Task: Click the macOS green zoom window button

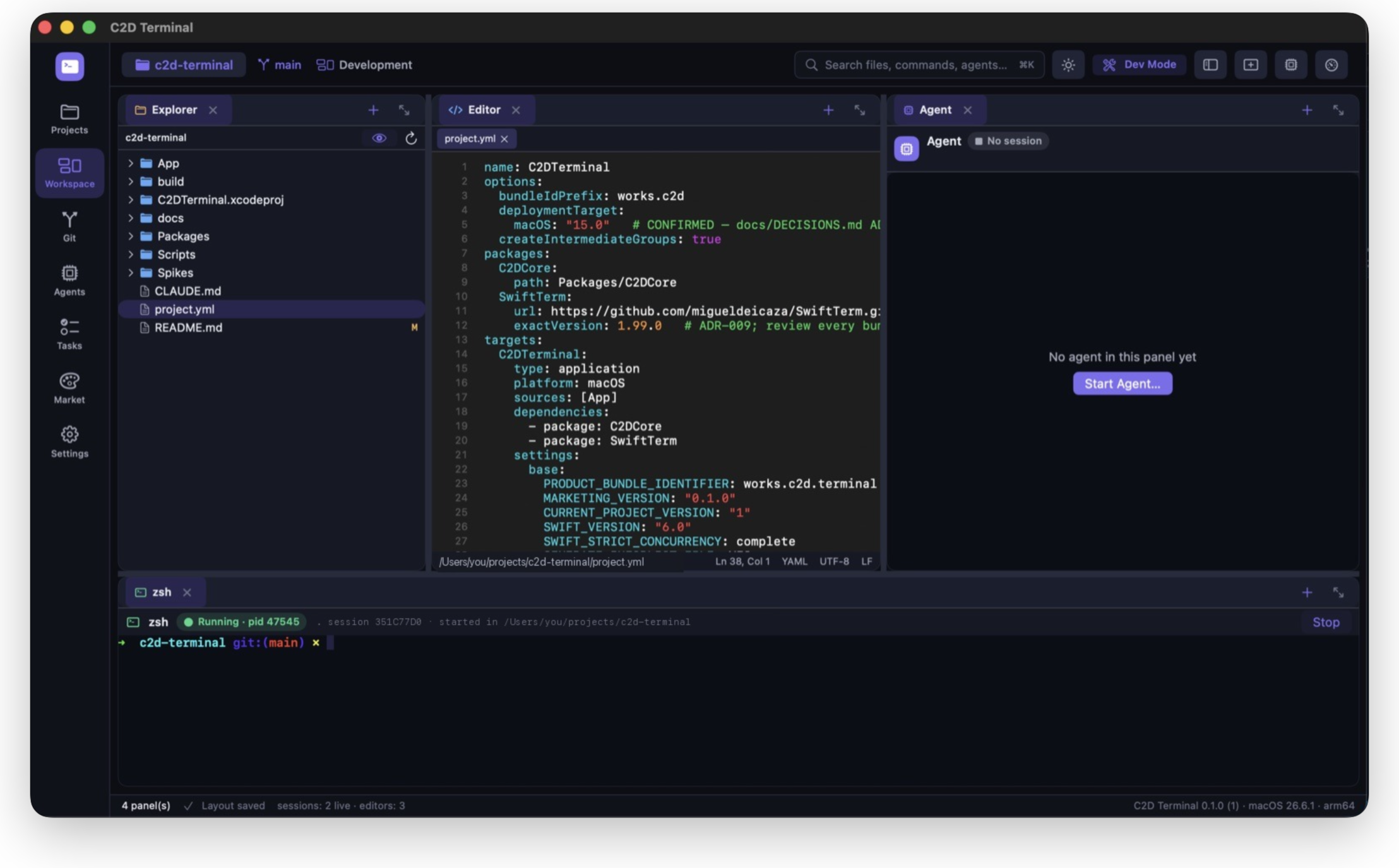Action: [89, 27]
